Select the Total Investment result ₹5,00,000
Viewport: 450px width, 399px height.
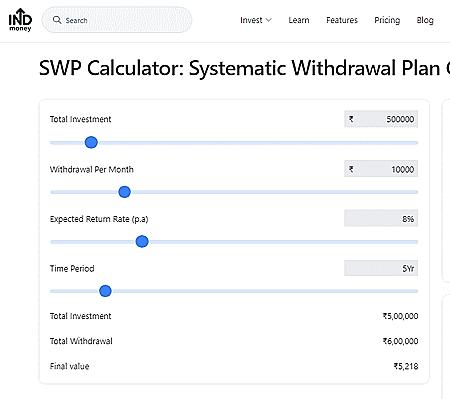pyautogui.click(x=400, y=316)
